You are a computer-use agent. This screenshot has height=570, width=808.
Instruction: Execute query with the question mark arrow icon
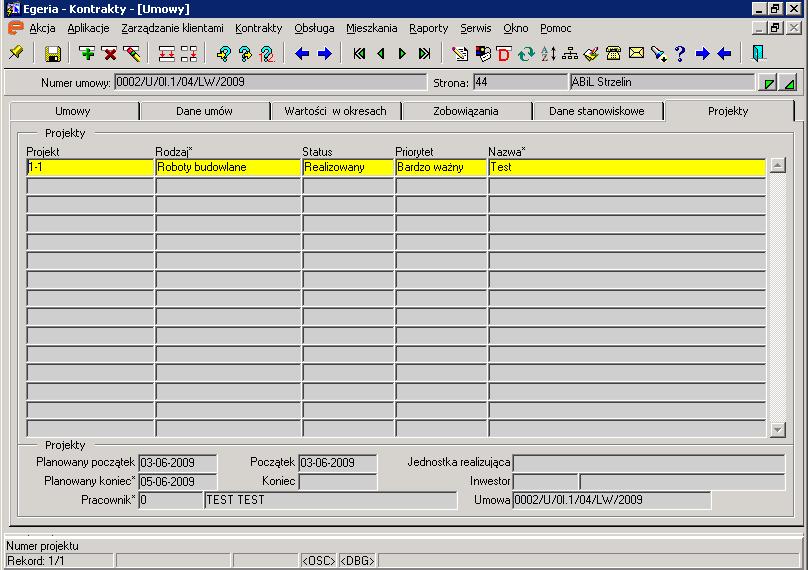[246, 54]
